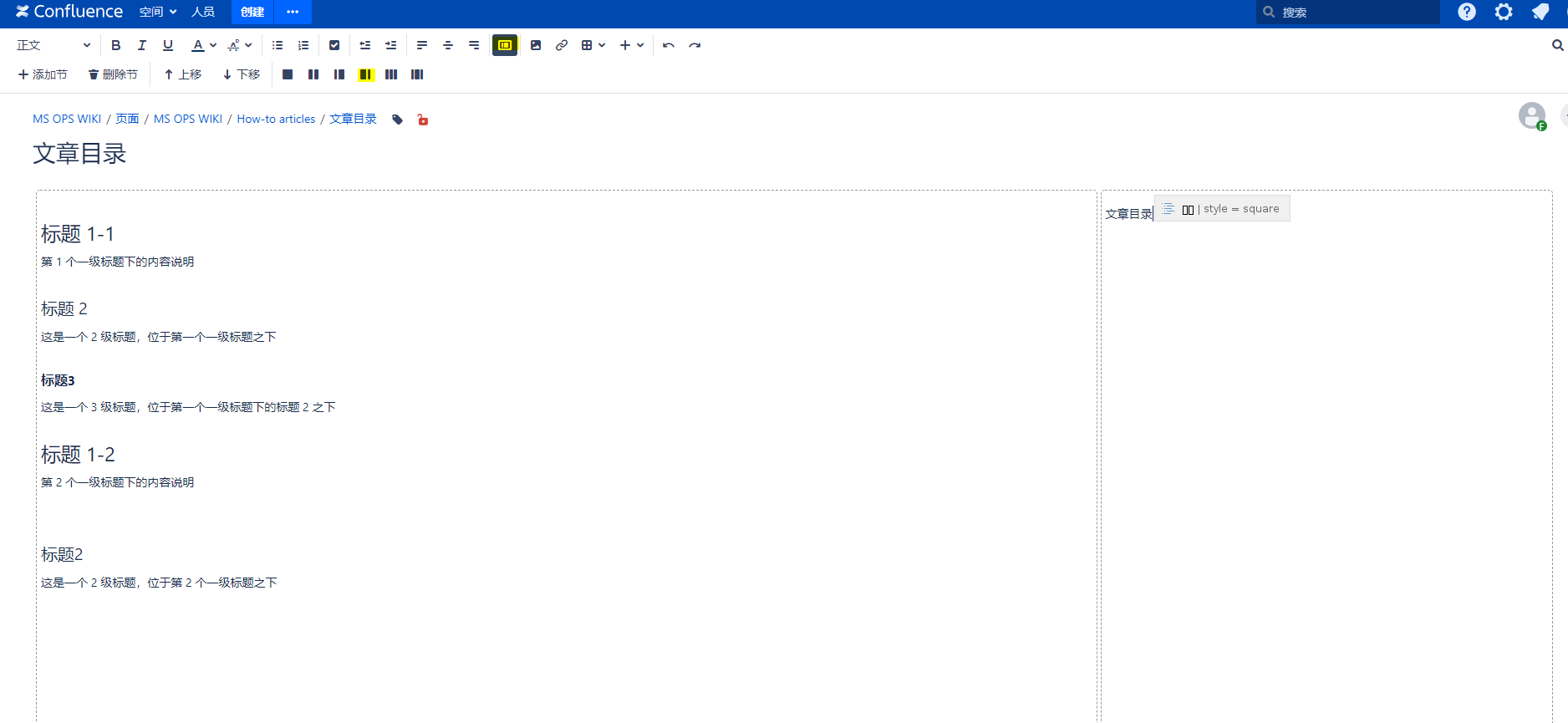Open the 正文 paragraph style dropdown
The height and width of the screenshot is (723, 1568).
click(x=53, y=45)
